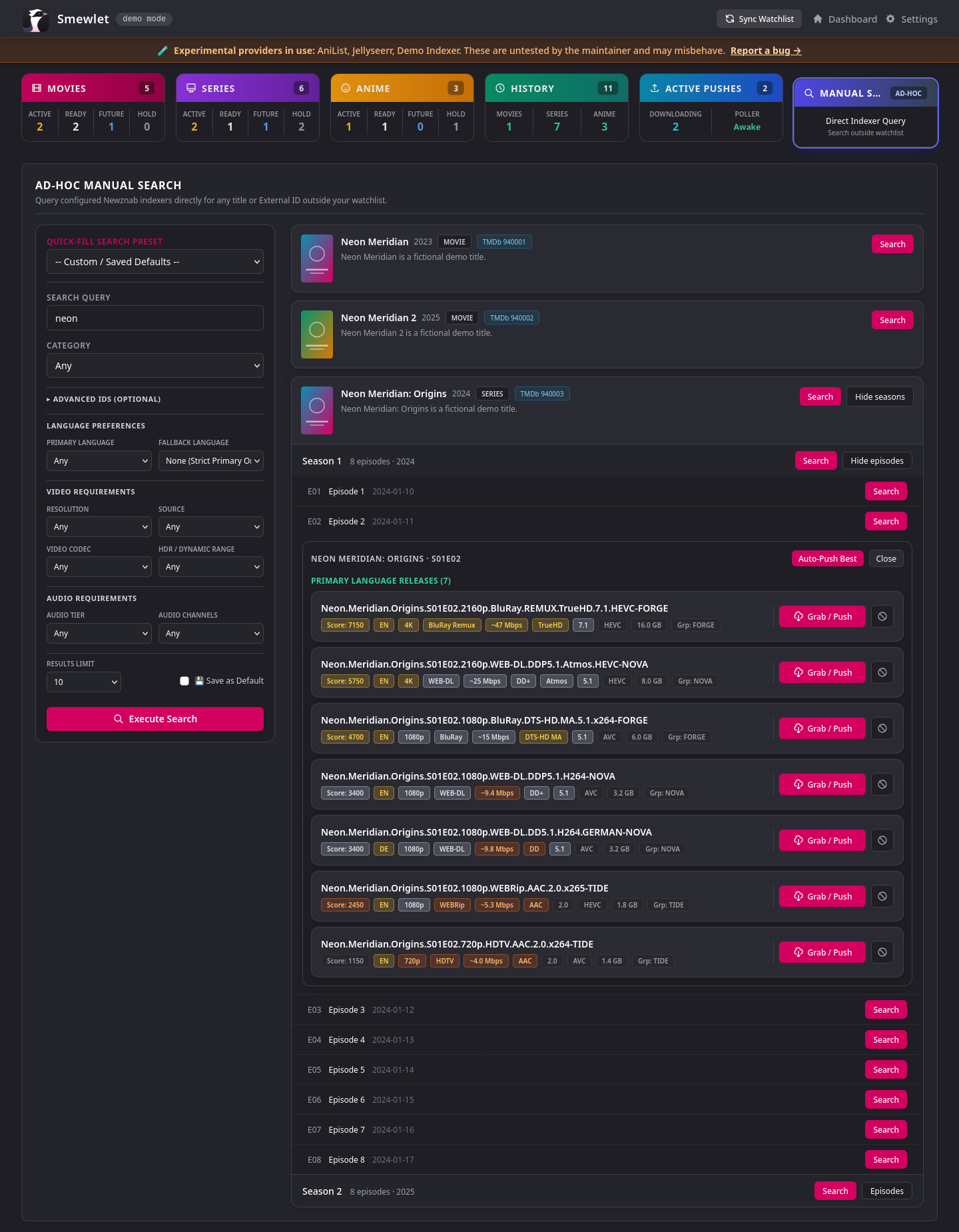Open the Series summary card
Screen dimensions: 959x1232
tap(248, 107)
